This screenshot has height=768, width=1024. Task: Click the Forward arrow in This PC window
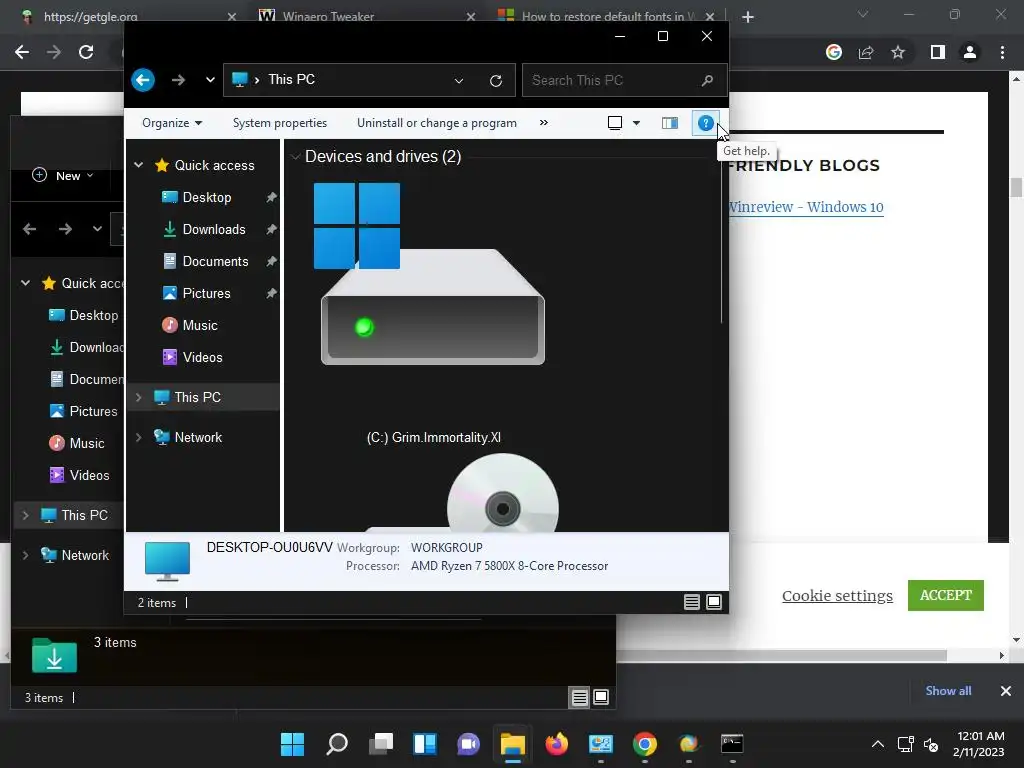(x=178, y=80)
